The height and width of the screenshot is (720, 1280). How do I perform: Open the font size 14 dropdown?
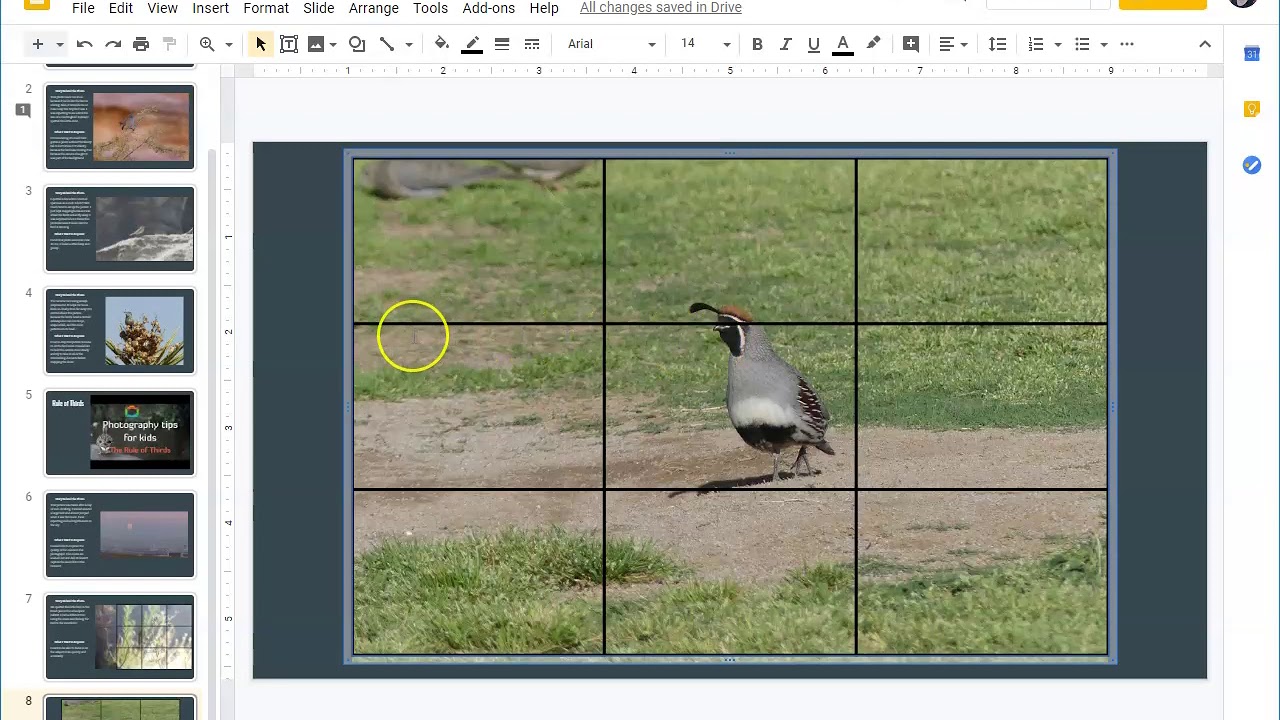(x=705, y=44)
